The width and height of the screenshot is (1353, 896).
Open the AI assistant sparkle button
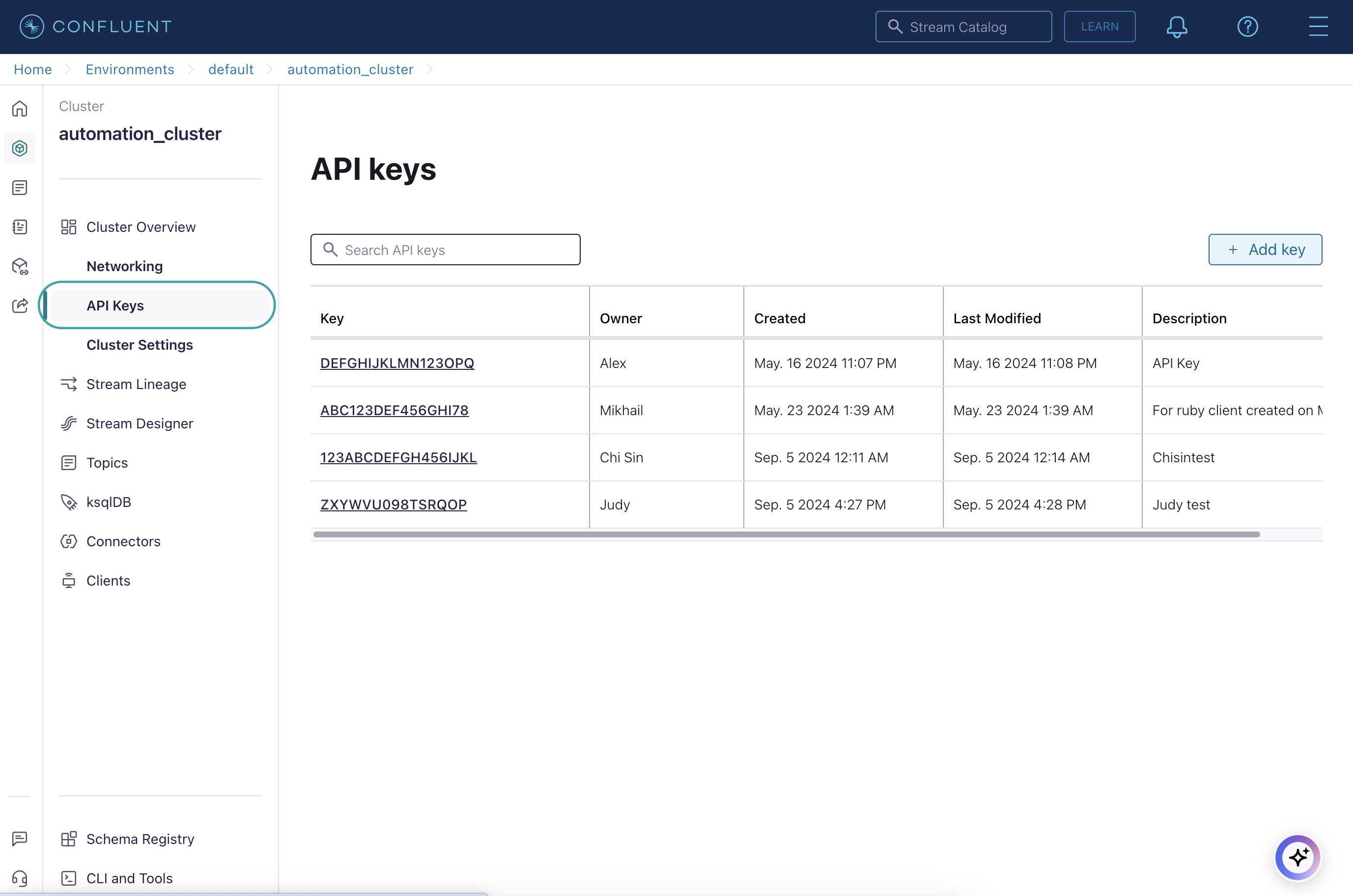[1297, 857]
